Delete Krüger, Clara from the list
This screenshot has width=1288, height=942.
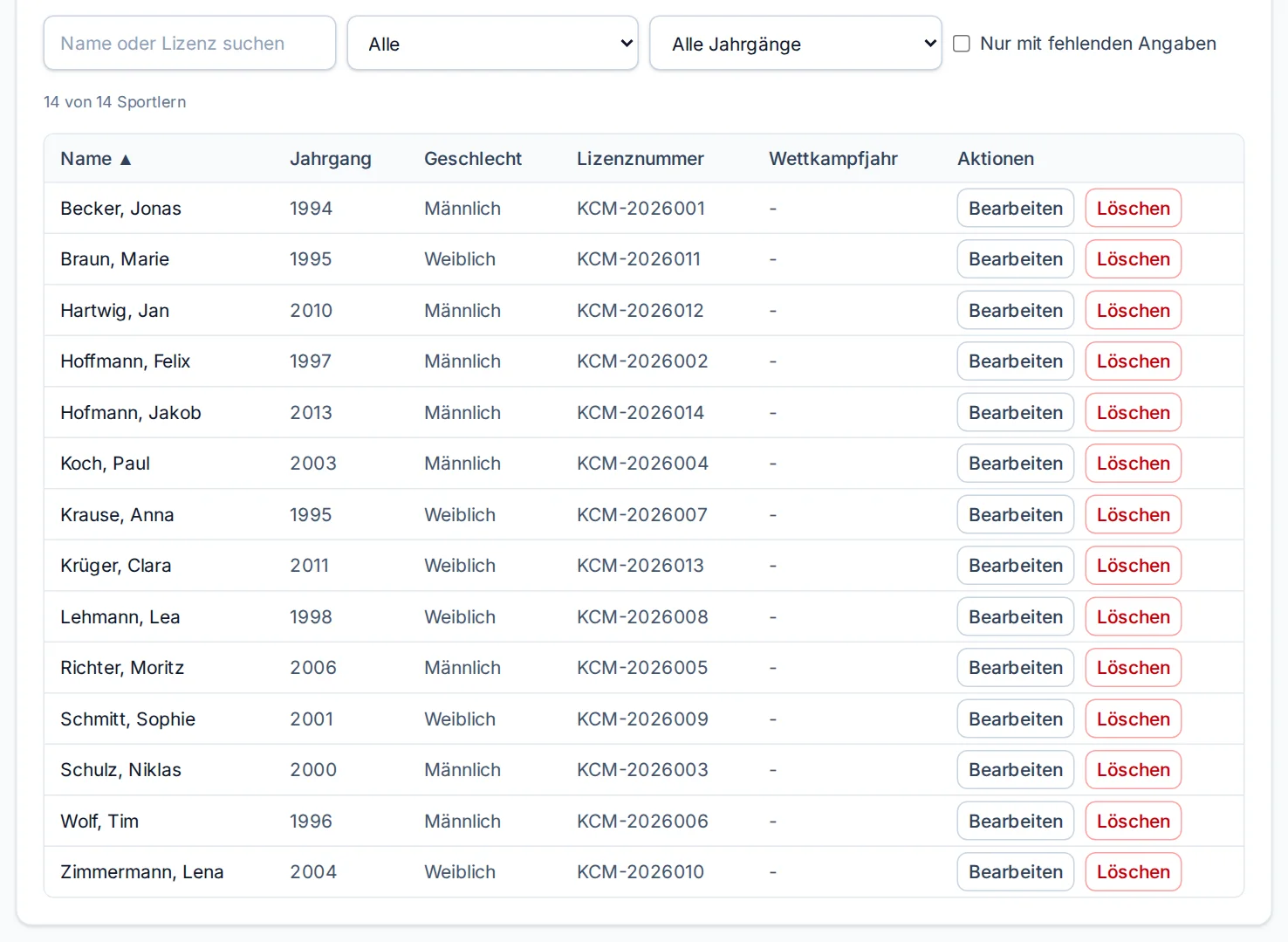(1134, 566)
